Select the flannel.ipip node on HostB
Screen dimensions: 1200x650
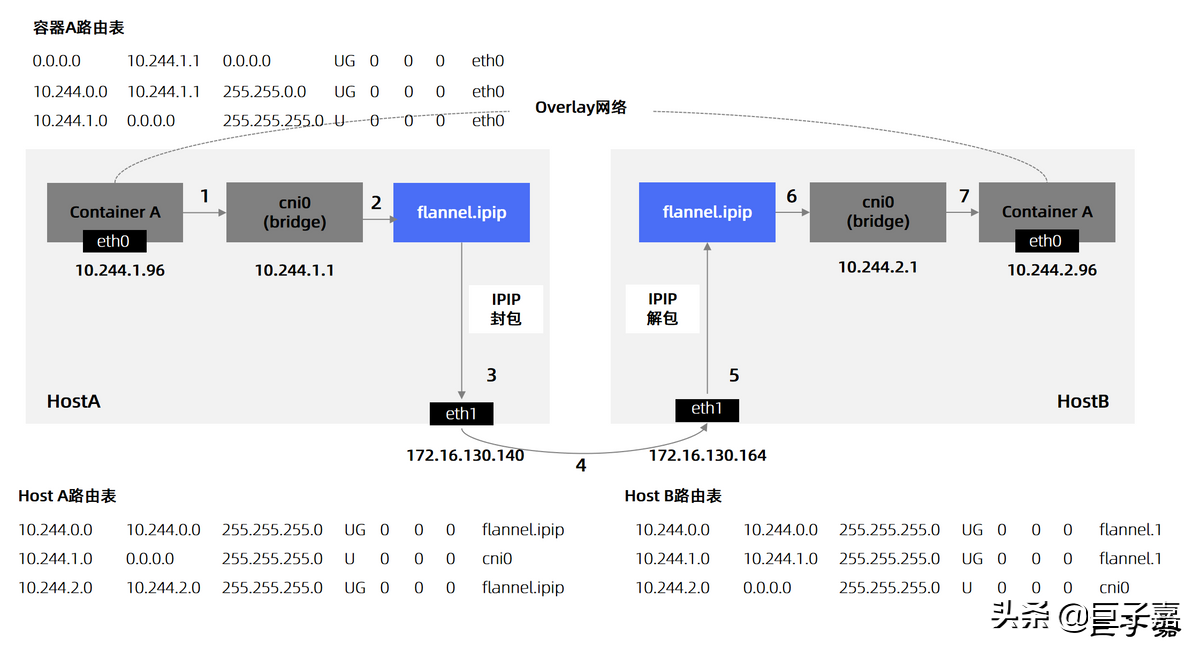(706, 212)
